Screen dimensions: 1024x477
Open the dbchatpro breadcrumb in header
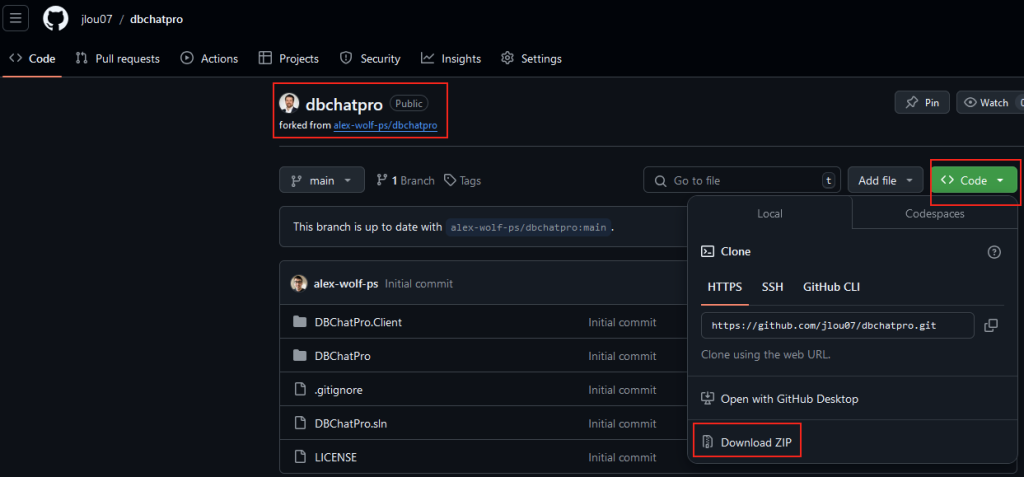pos(157,19)
